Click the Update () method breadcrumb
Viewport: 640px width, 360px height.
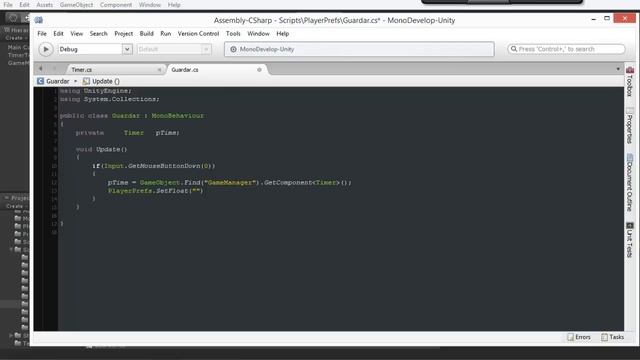pos(101,81)
